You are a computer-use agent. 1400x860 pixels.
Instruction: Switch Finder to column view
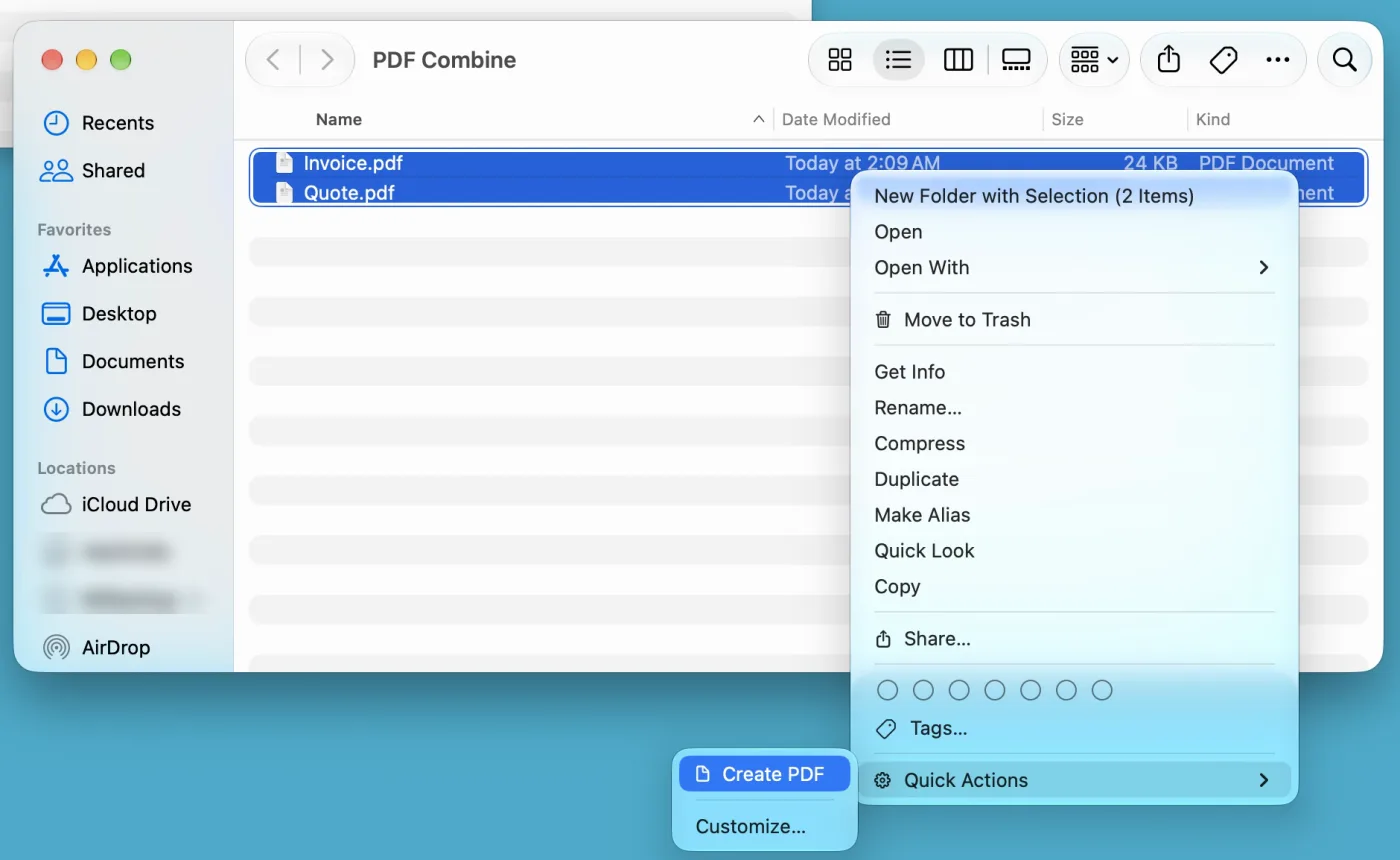(958, 60)
